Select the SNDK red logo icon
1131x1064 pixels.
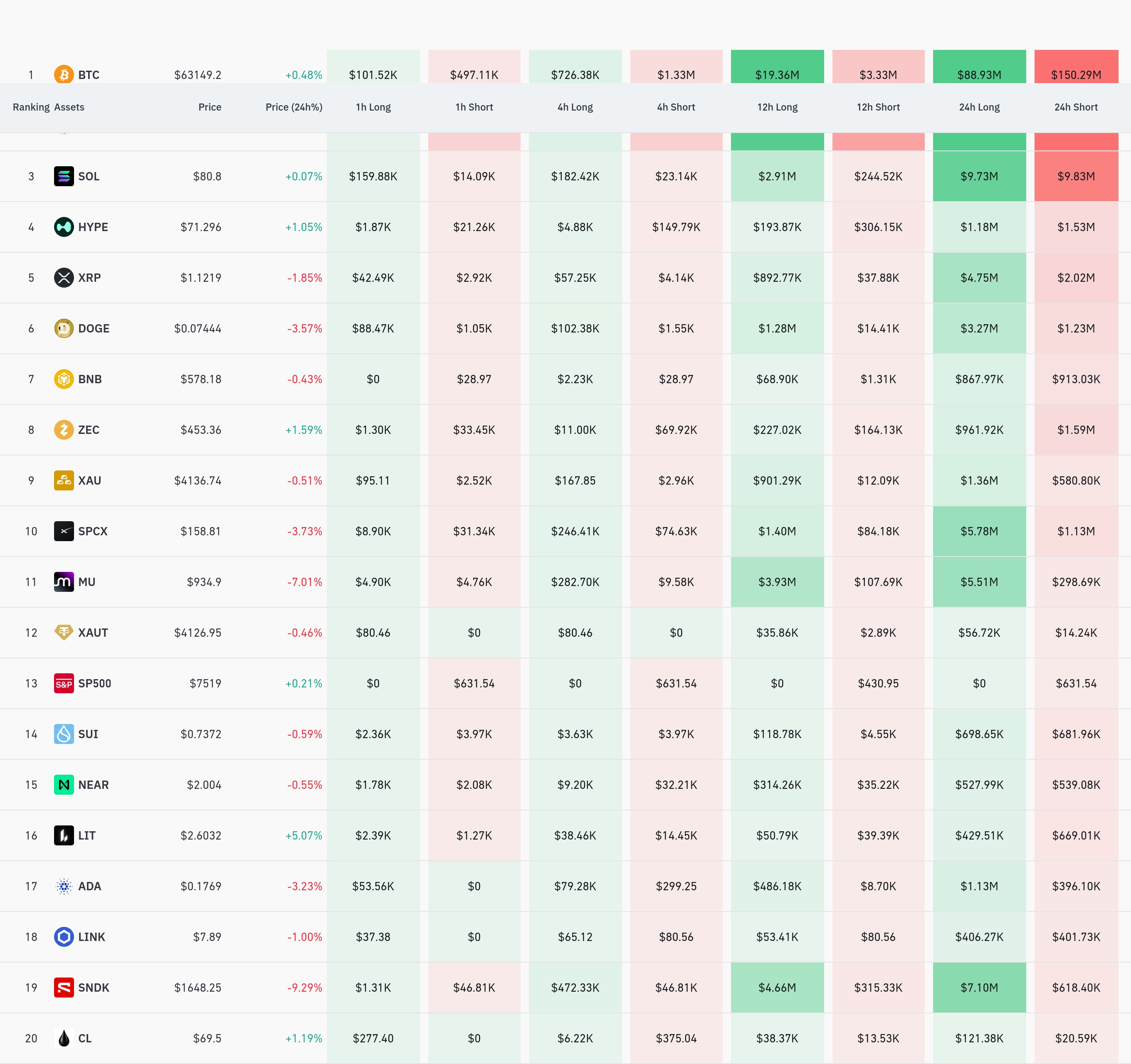tap(64, 987)
